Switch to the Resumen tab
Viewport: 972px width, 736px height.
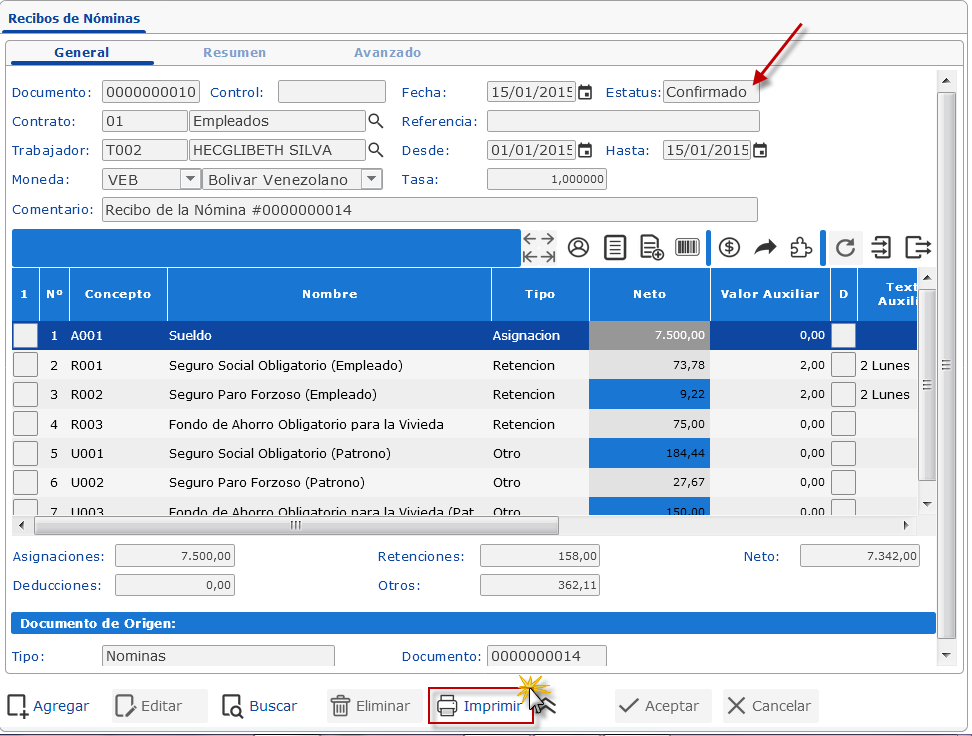coord(234,53)
